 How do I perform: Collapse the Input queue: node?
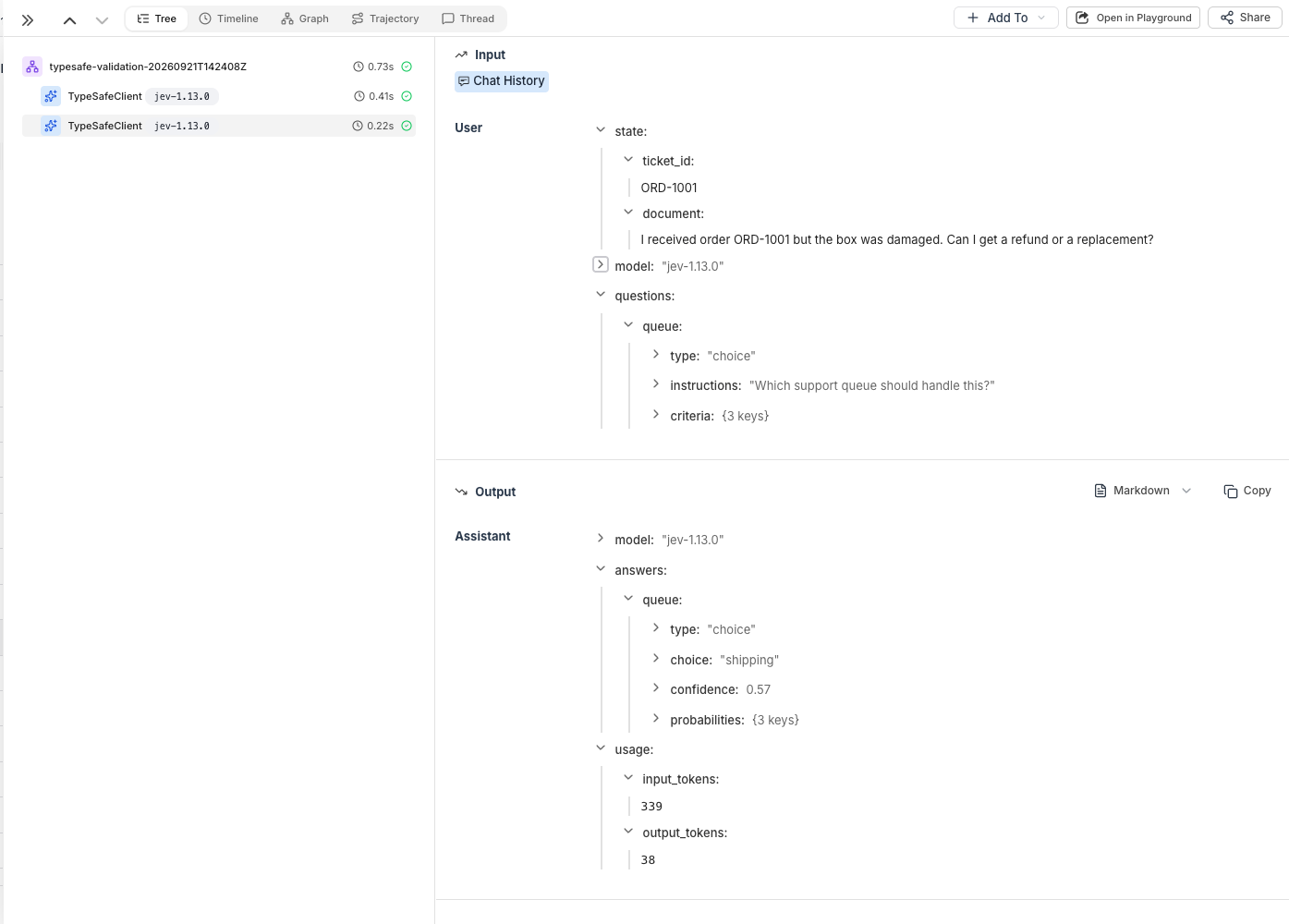click(x=628, y=325)
